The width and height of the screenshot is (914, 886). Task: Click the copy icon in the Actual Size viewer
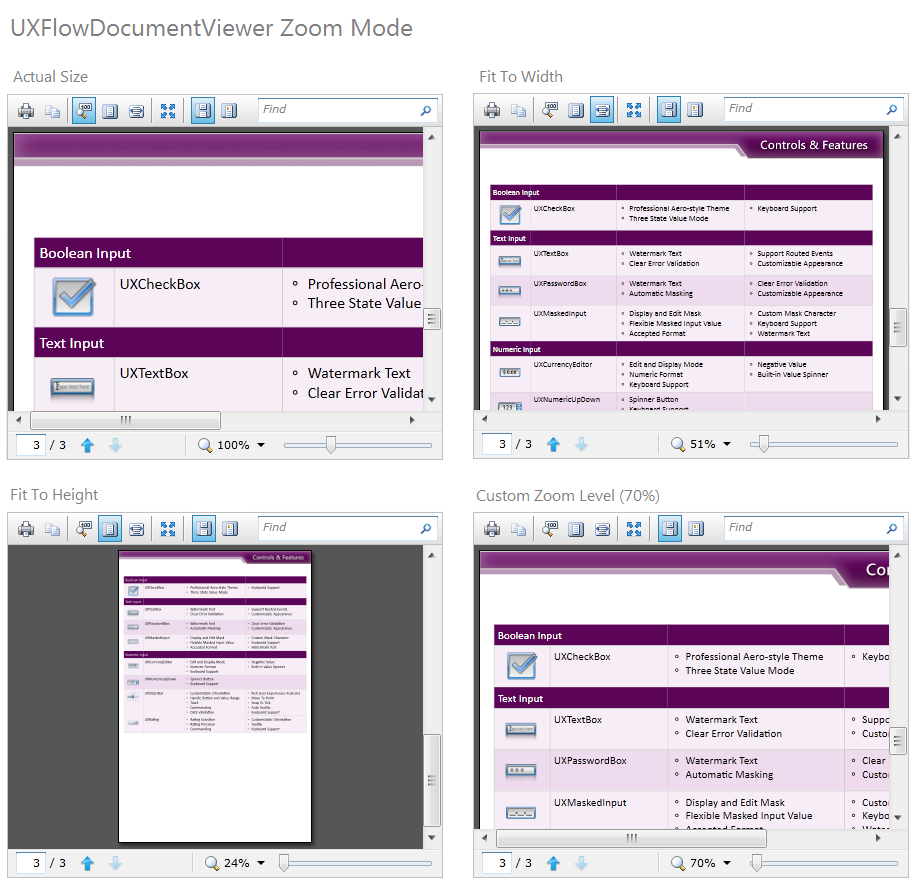tap(52, 111)
